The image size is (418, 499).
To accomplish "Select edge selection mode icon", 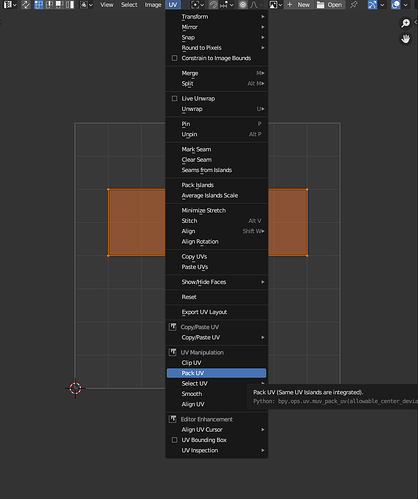I will click(x=49, y=5).
